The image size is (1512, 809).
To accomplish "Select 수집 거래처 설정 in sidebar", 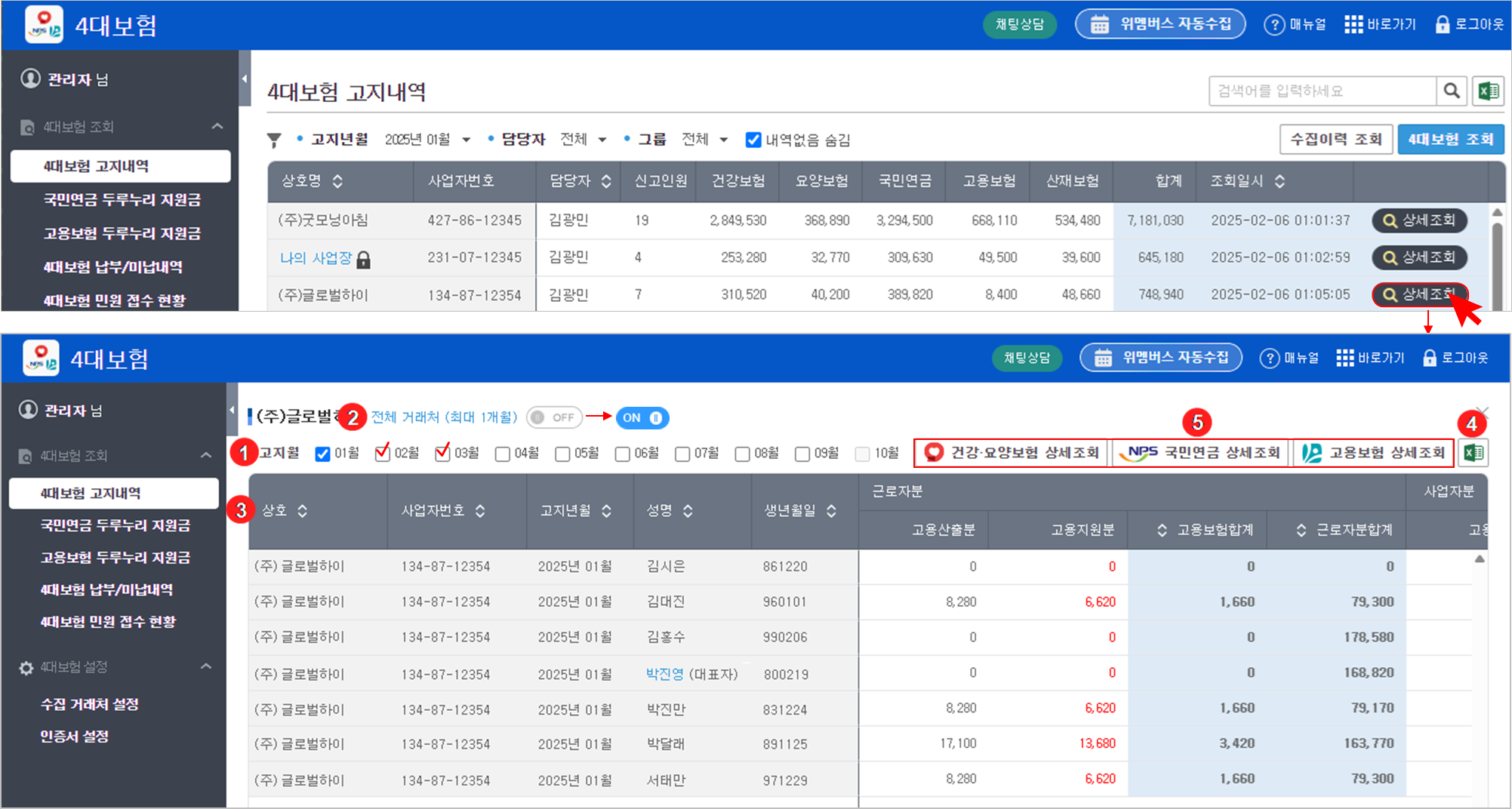I will pyautogui.click(x=89, y=704).
